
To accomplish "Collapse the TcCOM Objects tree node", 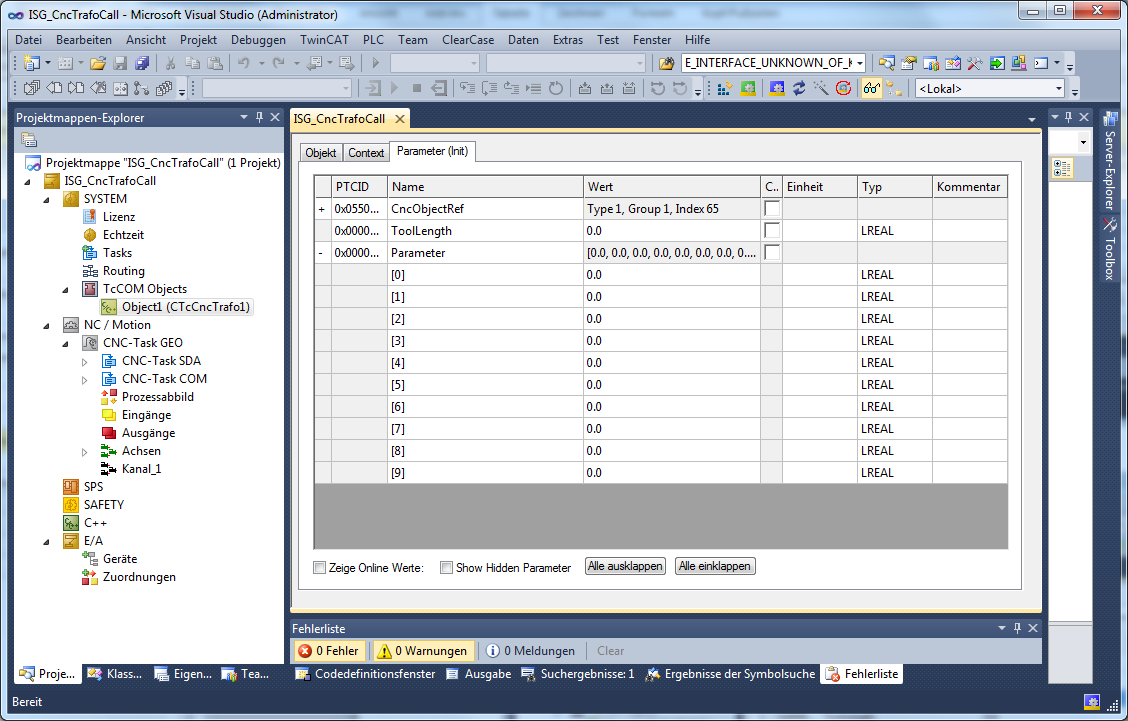I will click(65, 290).
